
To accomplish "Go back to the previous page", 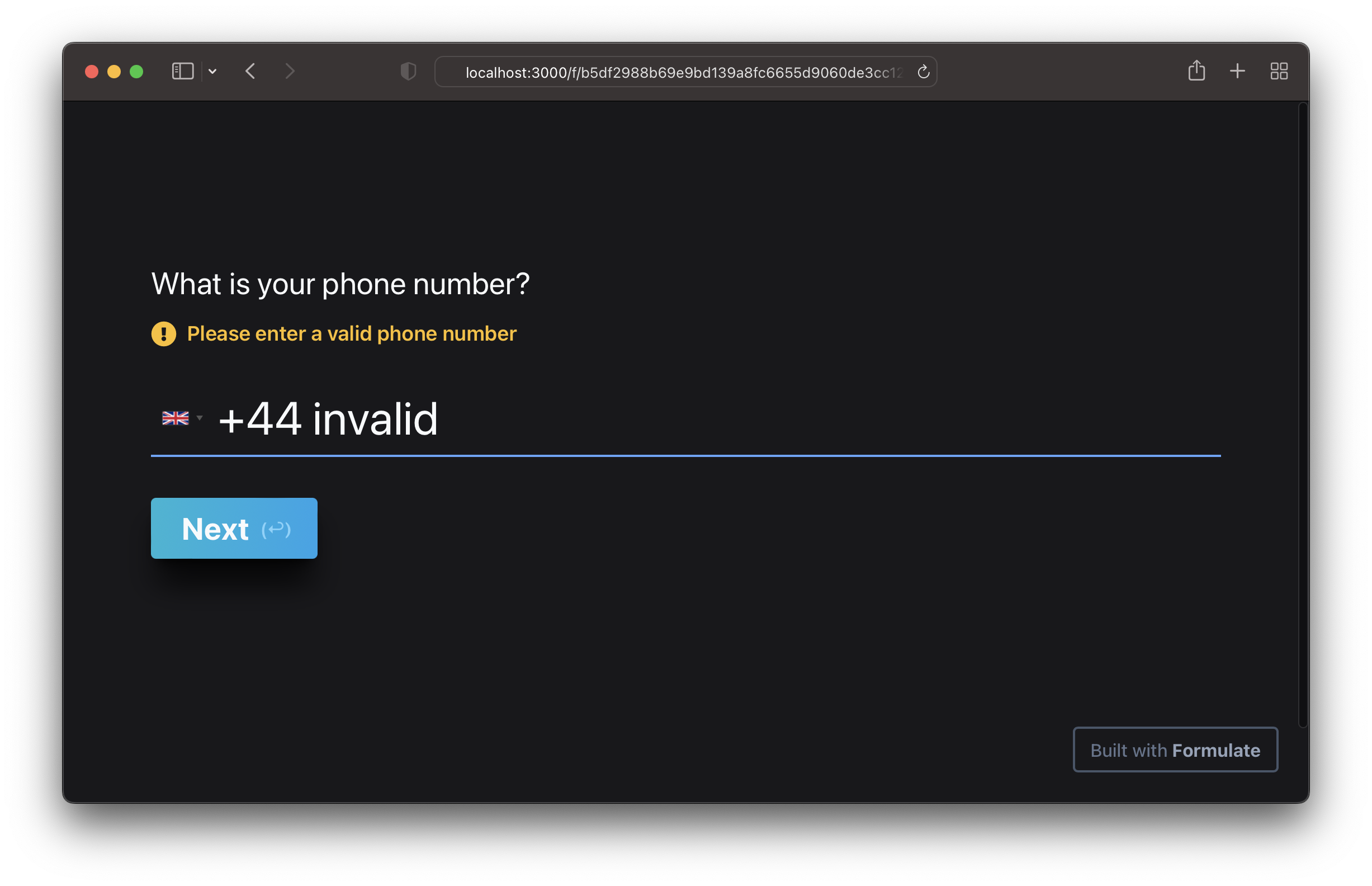I will coord(250,72).
